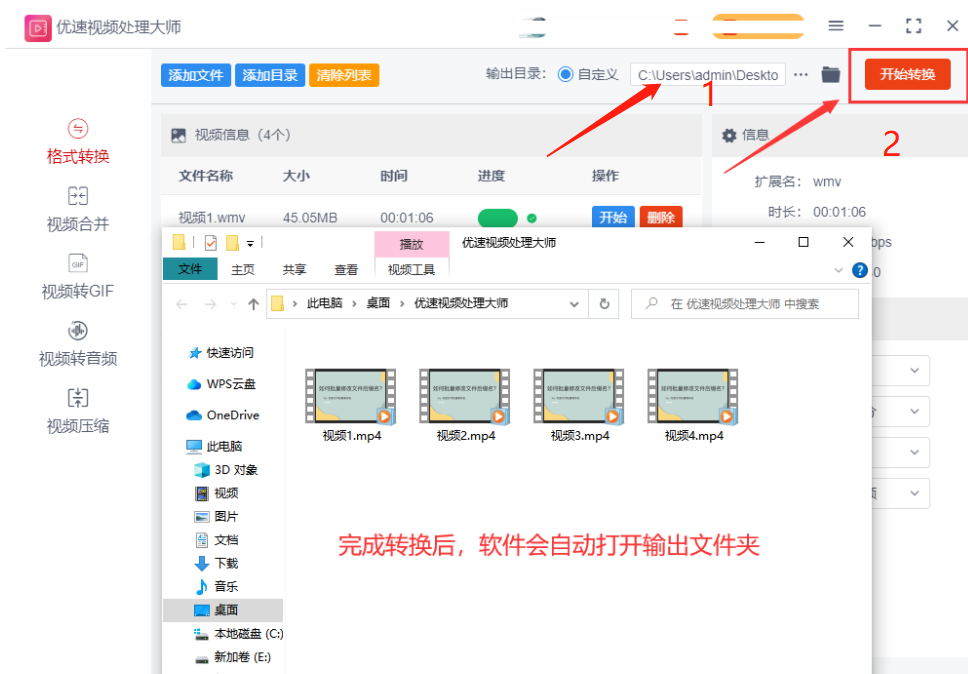968x674 pixels.
Task: Switch to the 查看 ribbon tab
Action: (x=346, y=270)
